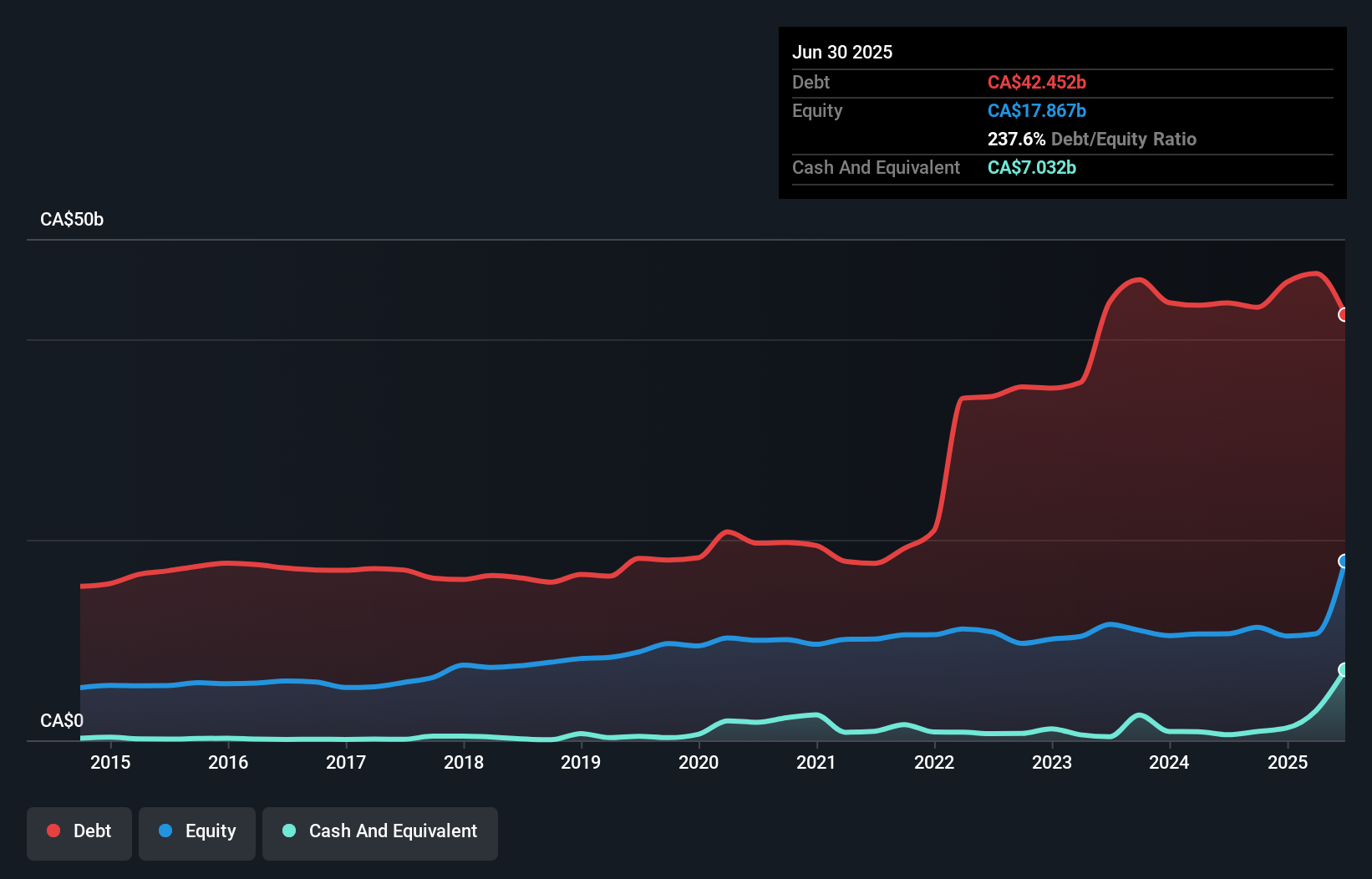Image resolution: width=1372 pixels, height=879 pixels.
Task: Click the CA$50b gridline label
Action: tap(72, 220)
